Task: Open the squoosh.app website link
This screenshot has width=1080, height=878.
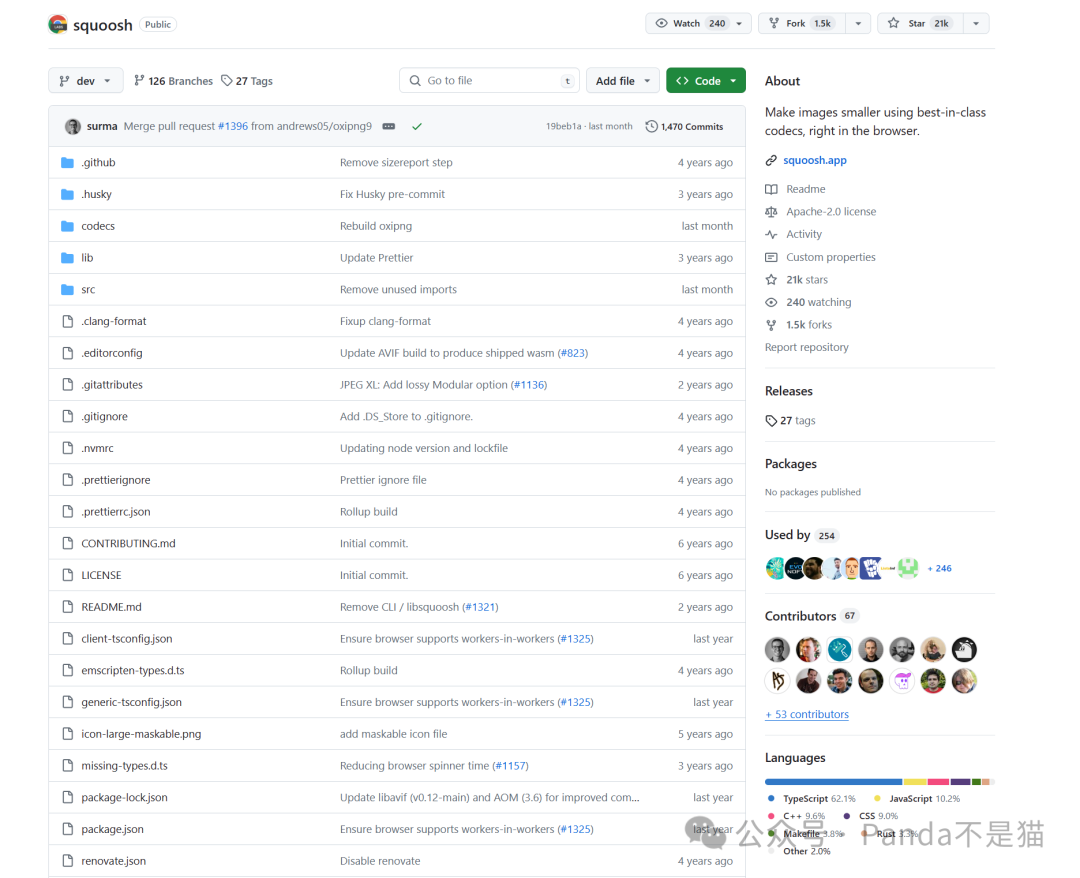Action: [815, 160]
